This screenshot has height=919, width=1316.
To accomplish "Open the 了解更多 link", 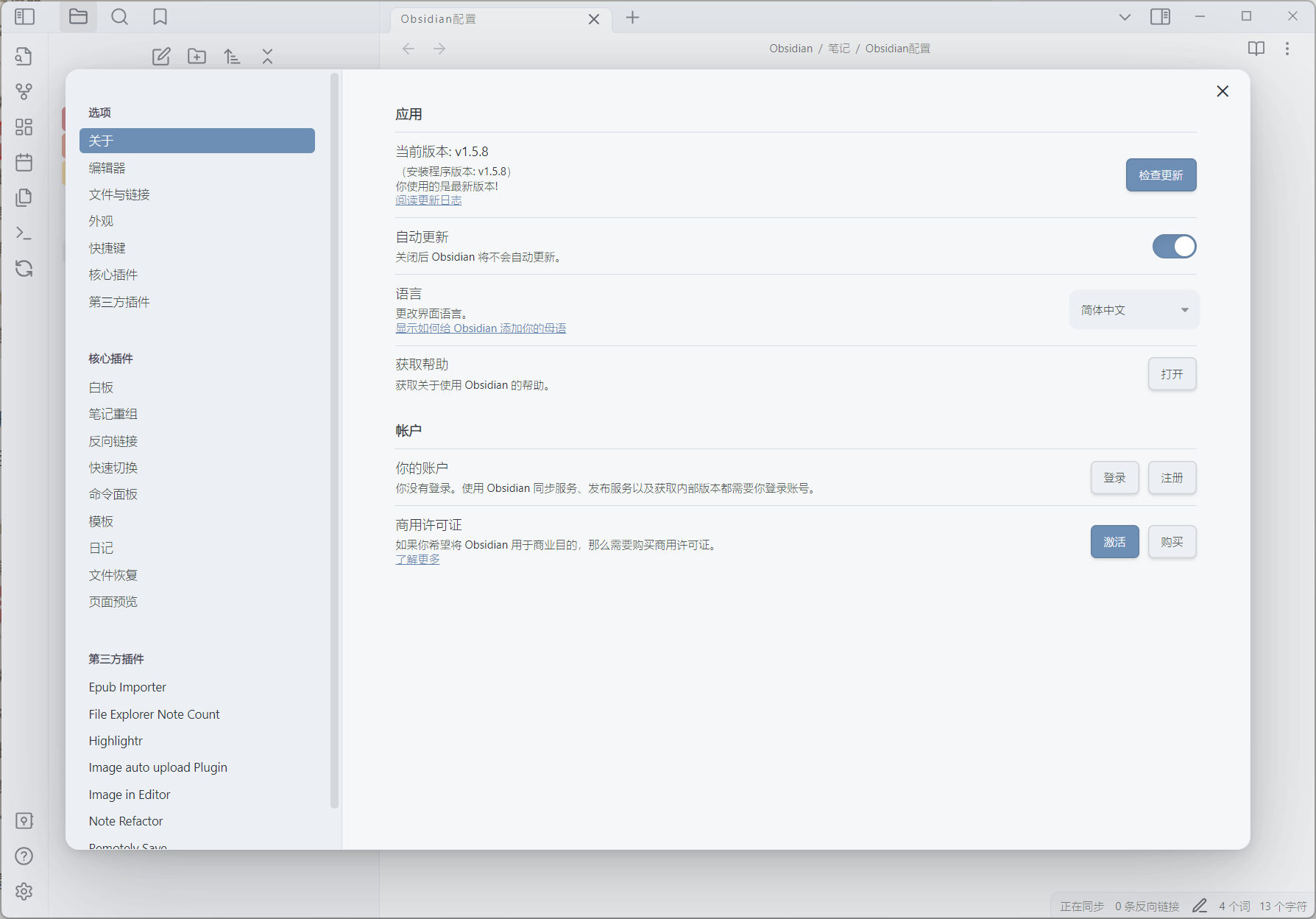I will 417,560.
